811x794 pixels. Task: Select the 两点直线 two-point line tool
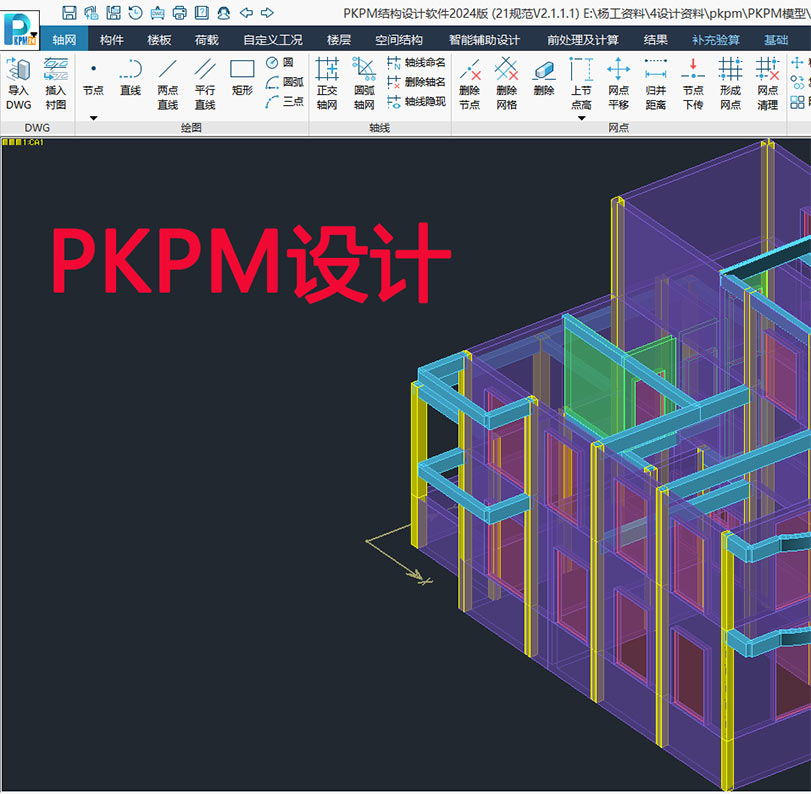(x=168, y=83)
